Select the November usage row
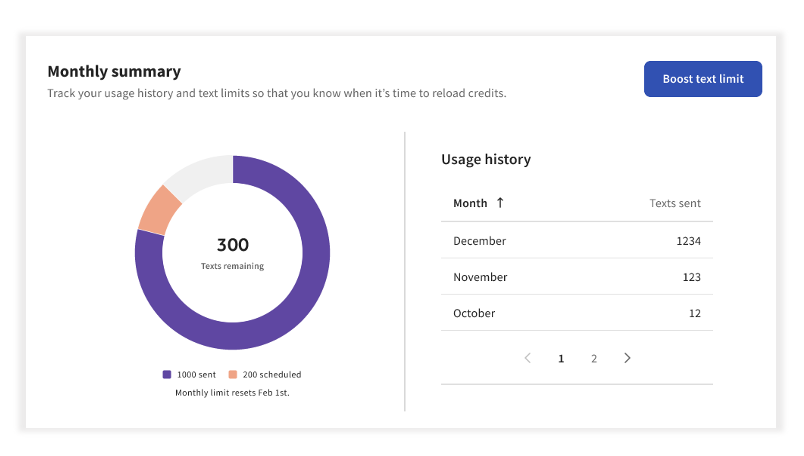Screen dimensions: 804x456 576,277
